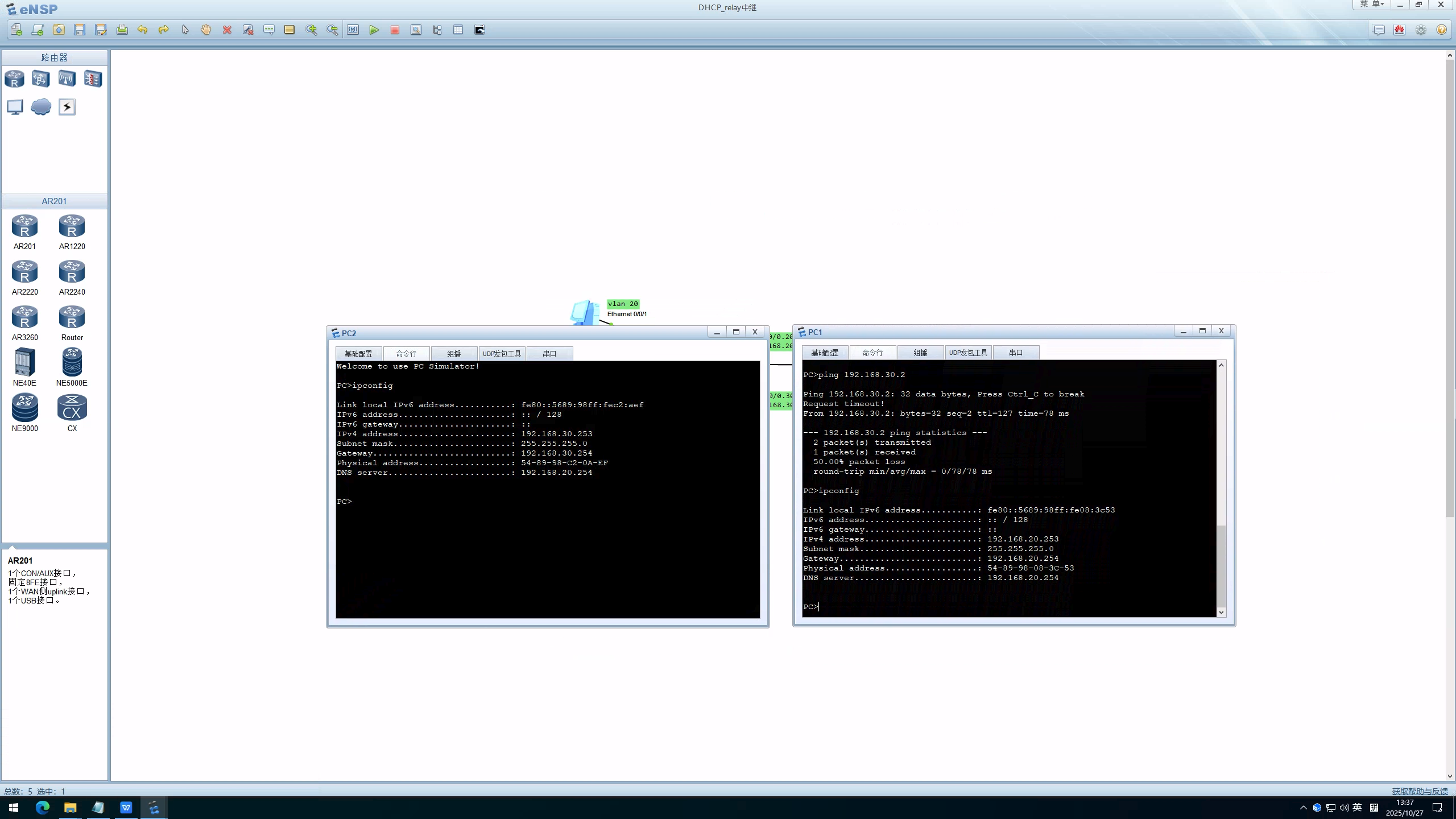Open UDP发包工具 tab in PC1

pyautogui.click(x=968, y=353)
